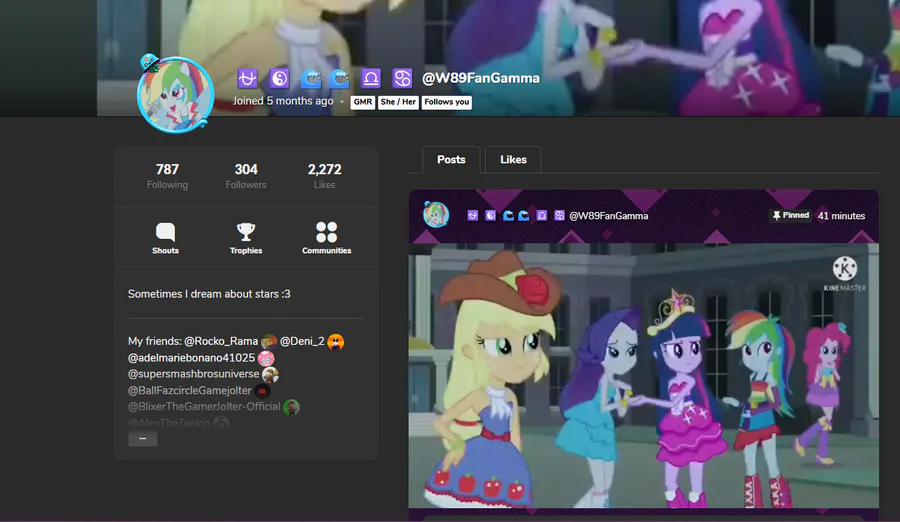Open the Communities section

tap(327, 238)
